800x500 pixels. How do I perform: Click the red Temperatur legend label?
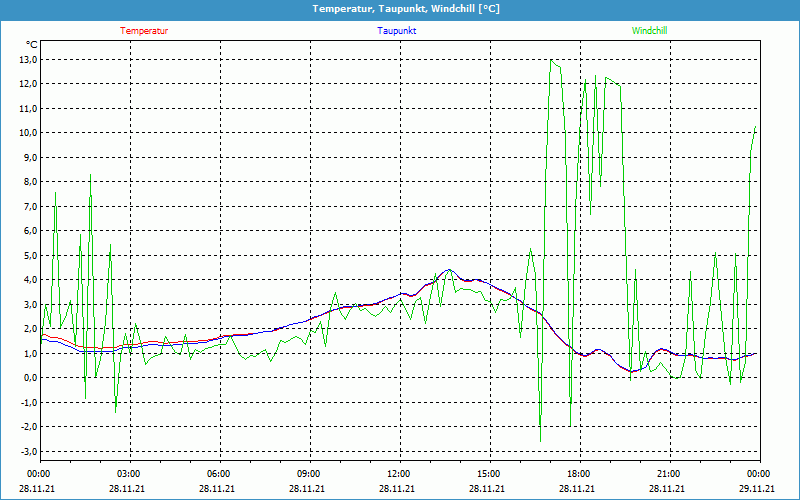coord(144,31)
